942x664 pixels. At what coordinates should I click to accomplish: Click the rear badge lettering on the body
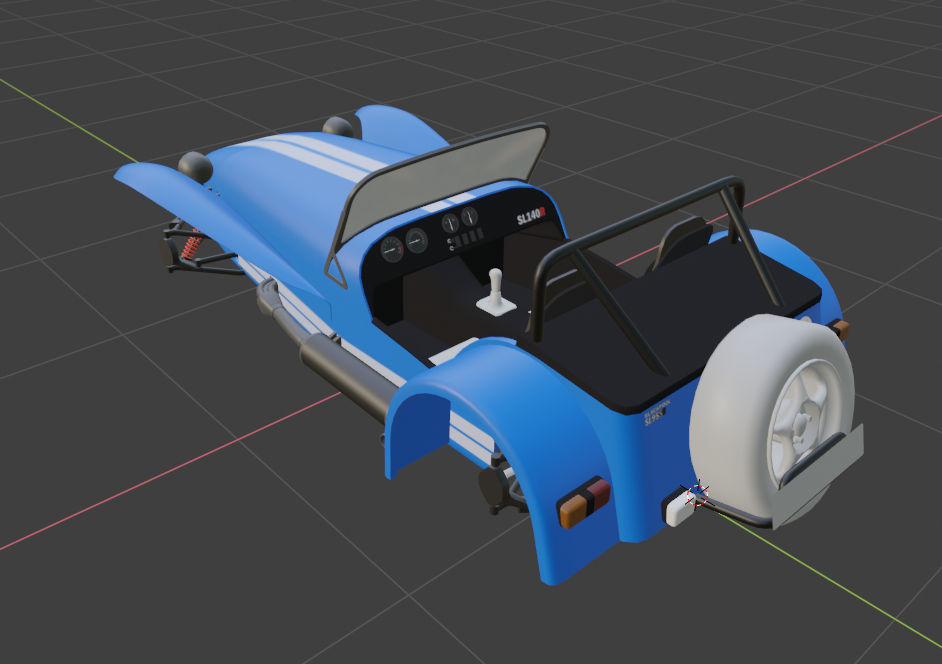coord(656,415)
